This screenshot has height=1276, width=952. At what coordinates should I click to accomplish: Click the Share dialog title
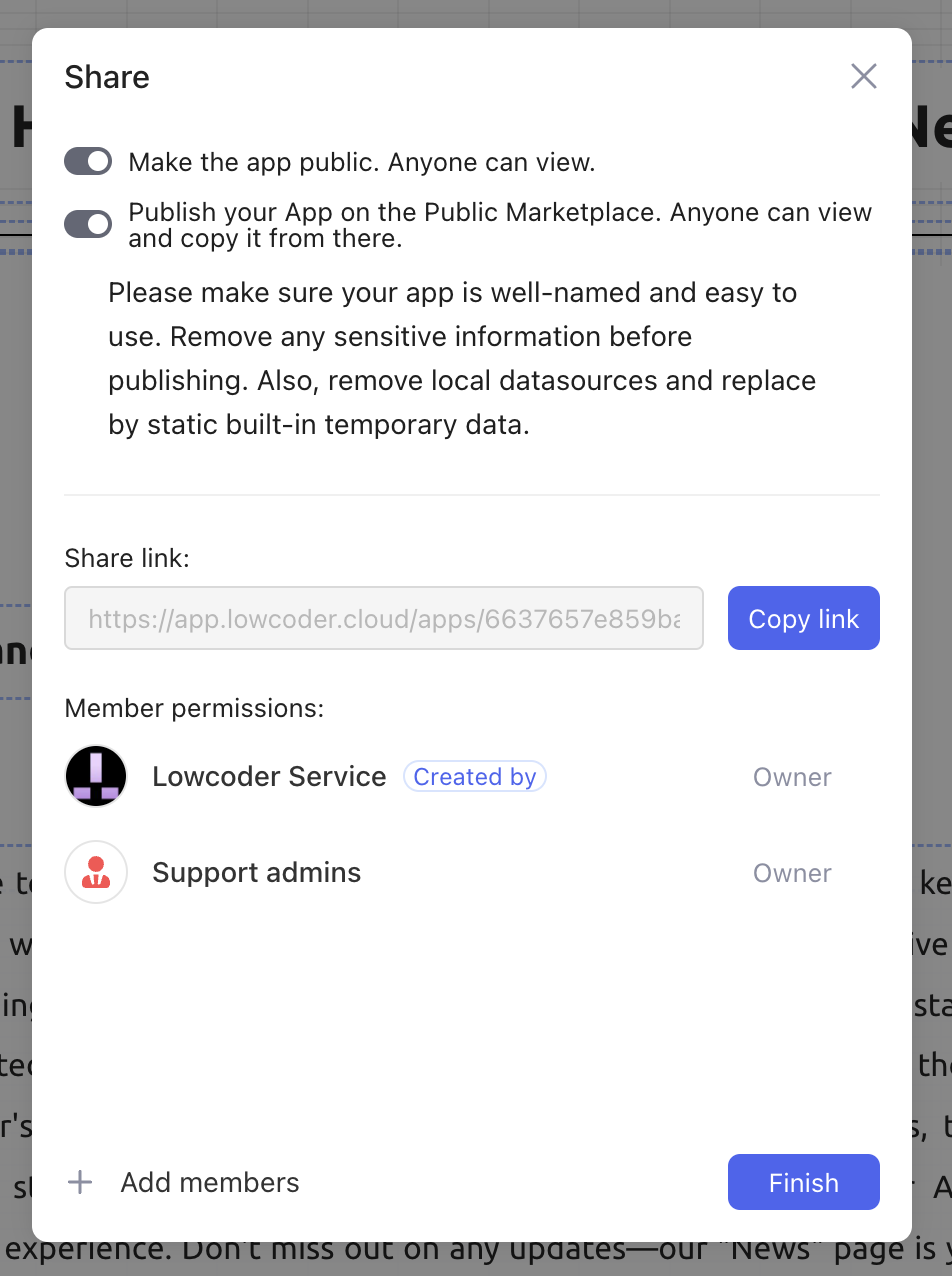(x=107, y=77)
